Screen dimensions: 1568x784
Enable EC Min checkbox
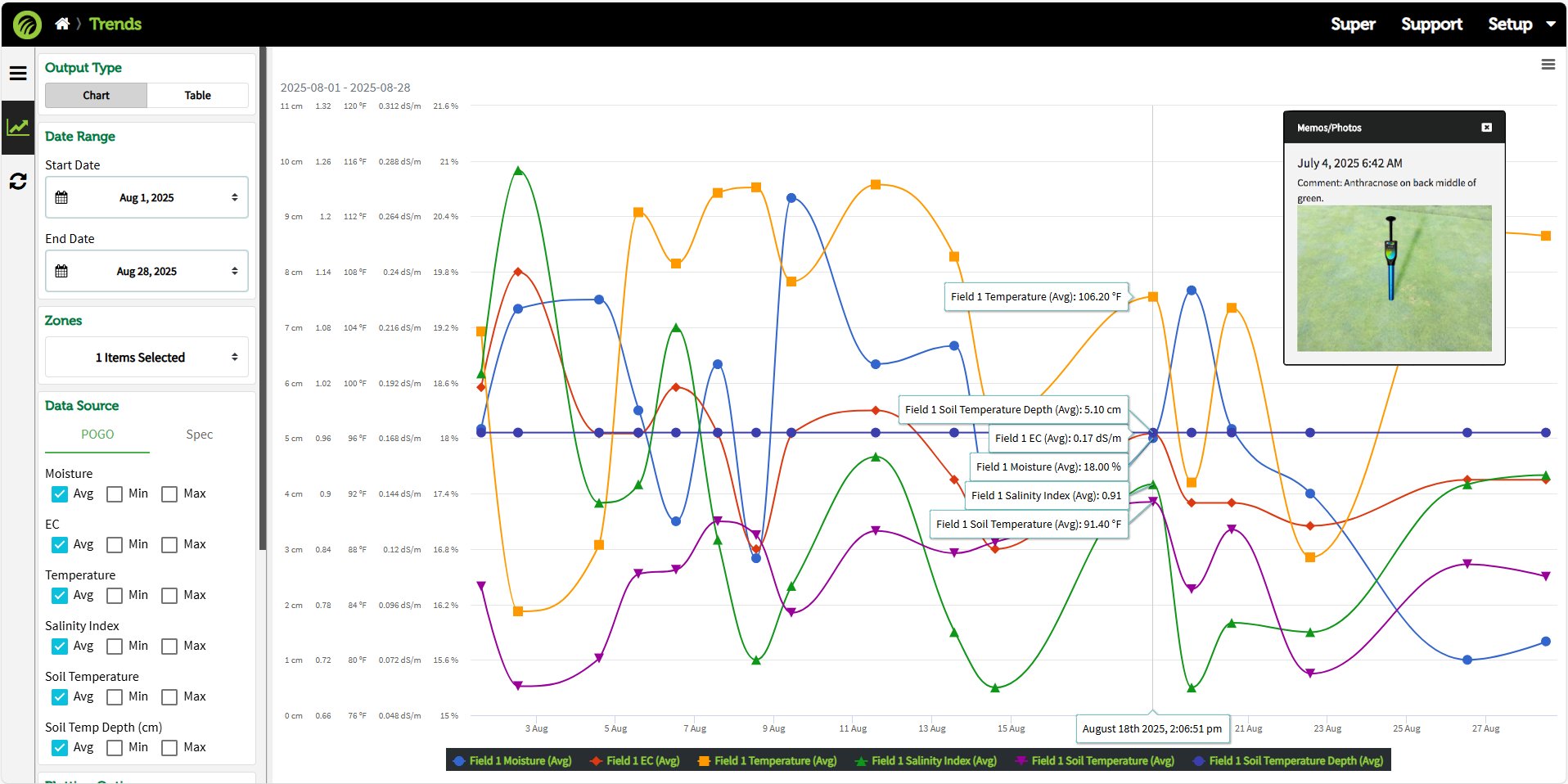(x=115, y=545)
